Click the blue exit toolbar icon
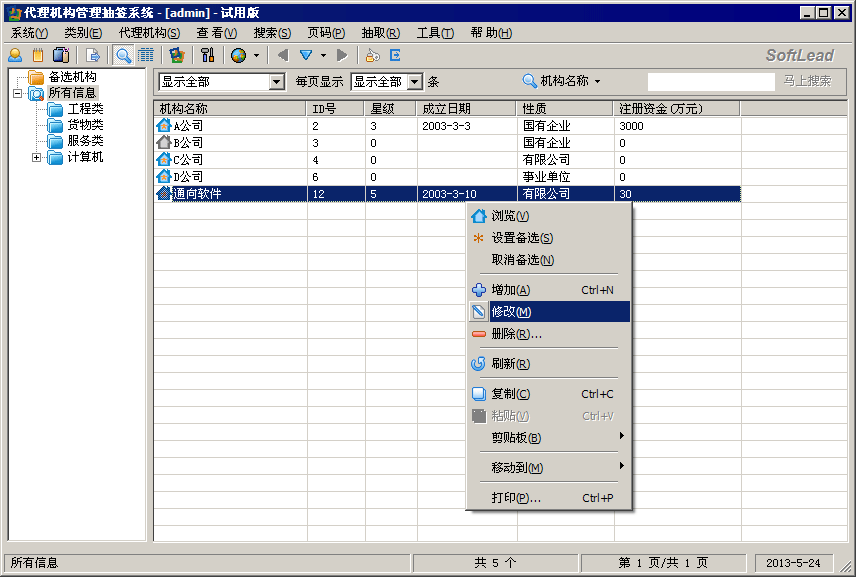The height and width of the screenshot is (577, 856). pyautogui.click(x=395, y=55)
